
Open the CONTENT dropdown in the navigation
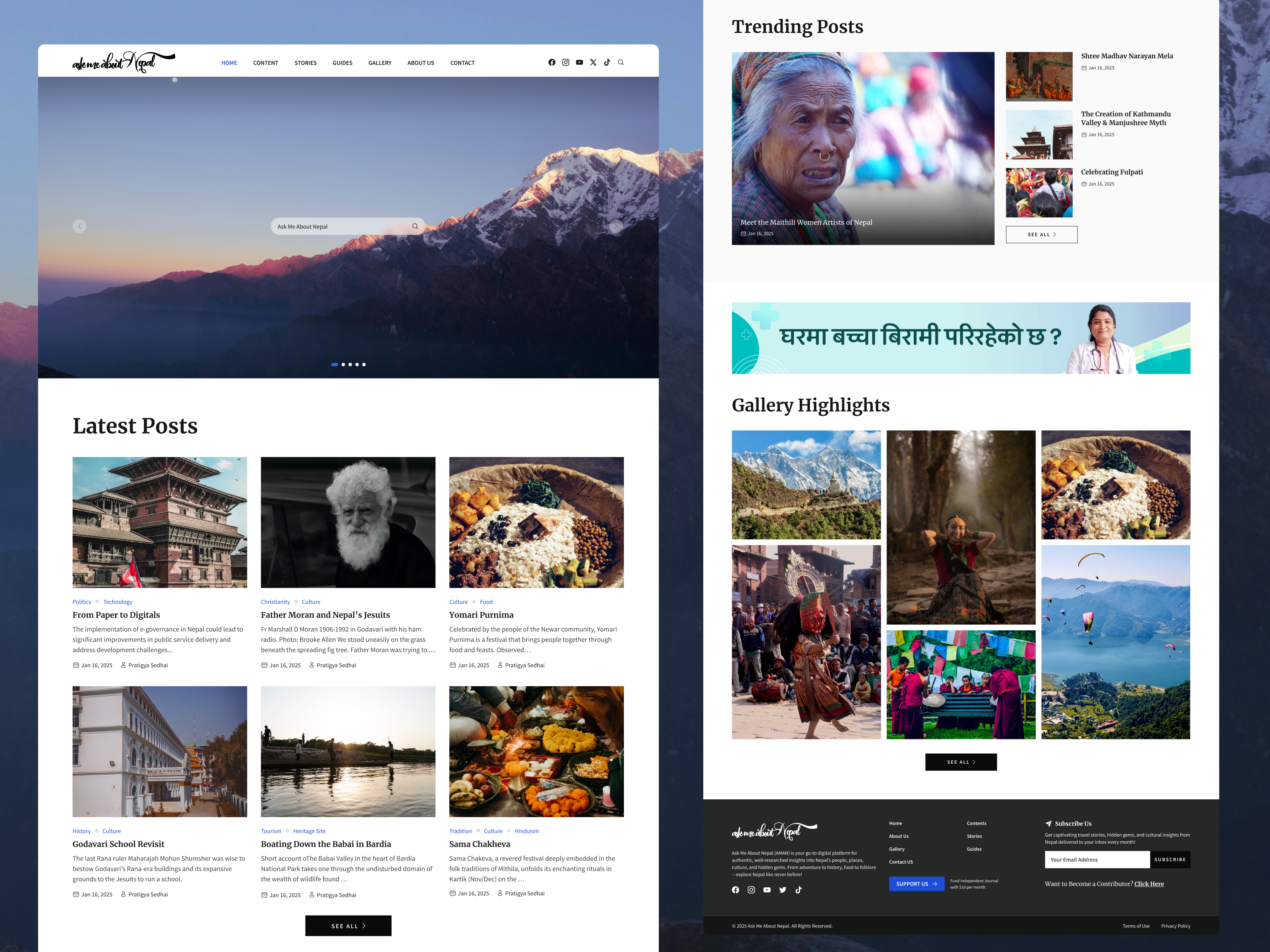pyautogui.click(x=265, y=63)
